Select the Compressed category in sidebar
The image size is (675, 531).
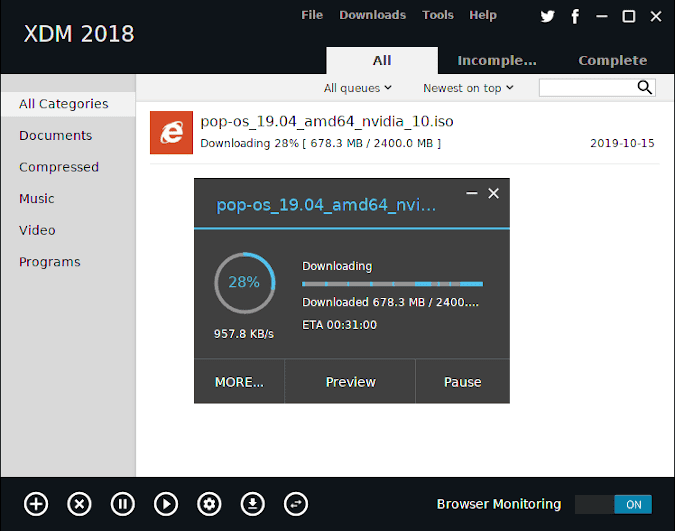pyautogui.click(x=59, y=167)
